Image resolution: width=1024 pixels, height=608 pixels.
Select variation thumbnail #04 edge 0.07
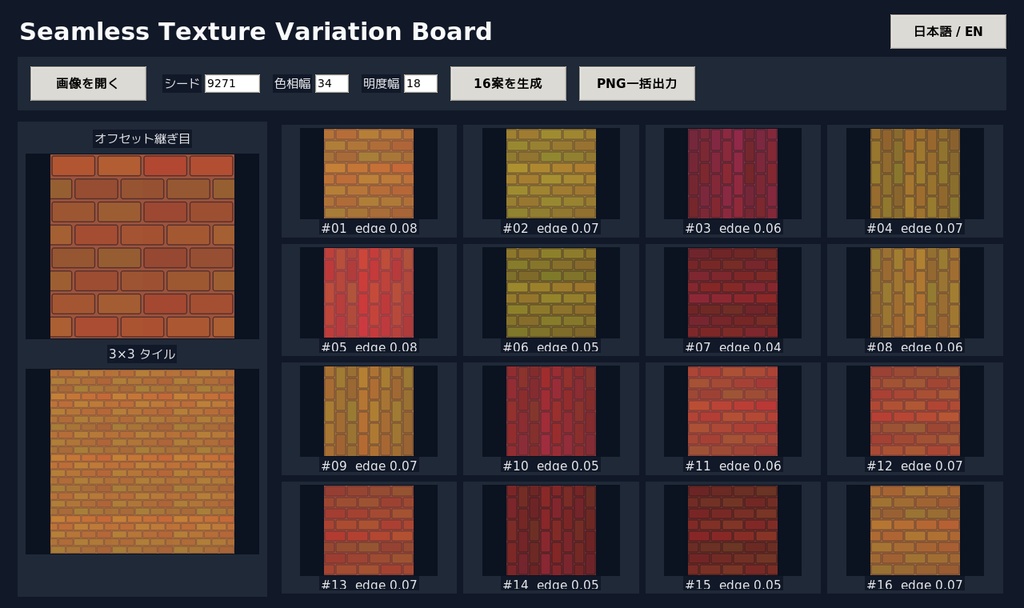click(x=915, y=173)
